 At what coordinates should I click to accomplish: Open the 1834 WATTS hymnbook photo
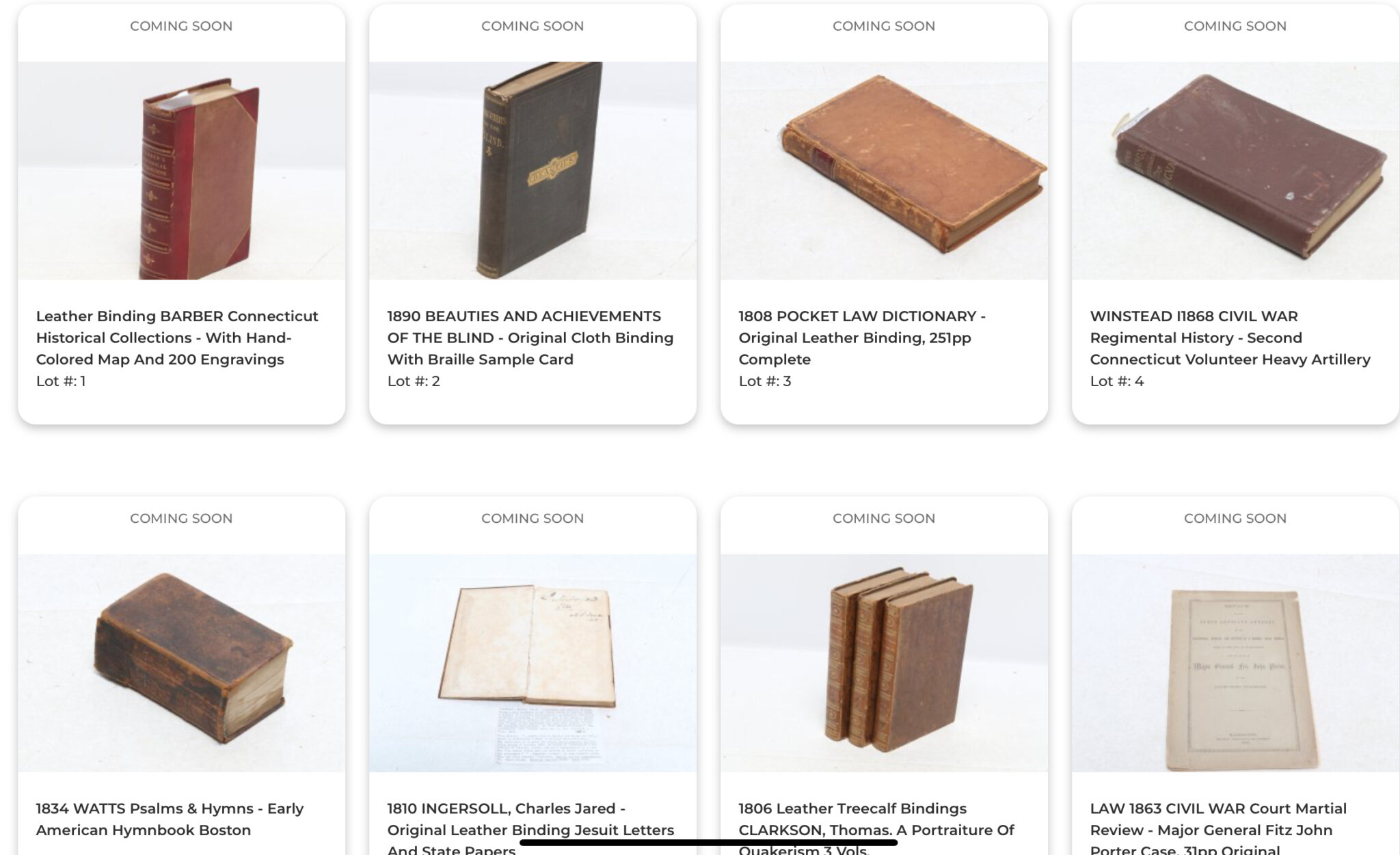pyautogui.click(x=181, y=663)
